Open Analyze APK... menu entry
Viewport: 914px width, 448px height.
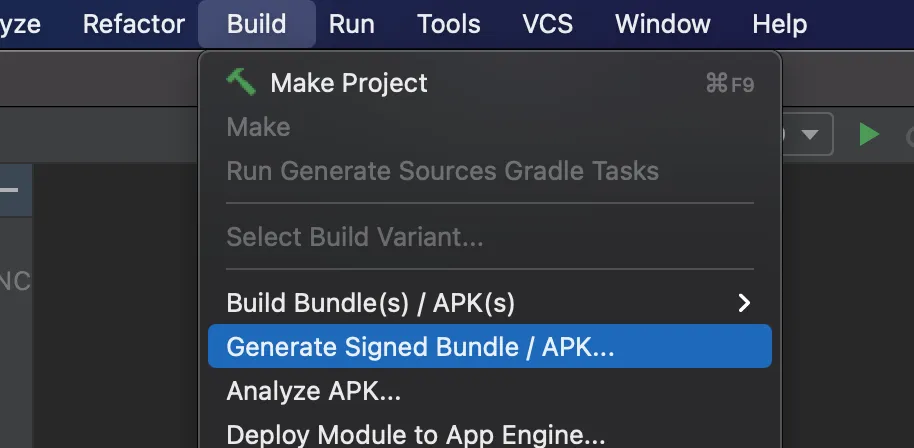(314, 391)
